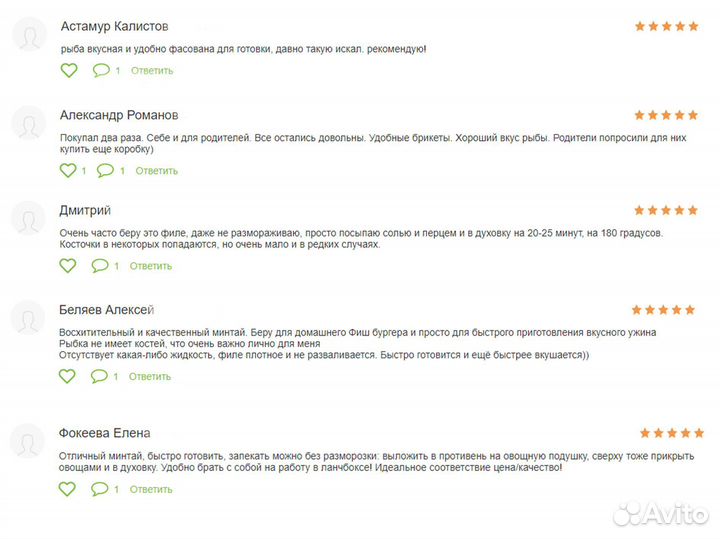Image resolution: width=720 pixels, height=539 pixels.
Task: Like Астамур Калистов's review with the heart
Action: (x=68, y=71)
